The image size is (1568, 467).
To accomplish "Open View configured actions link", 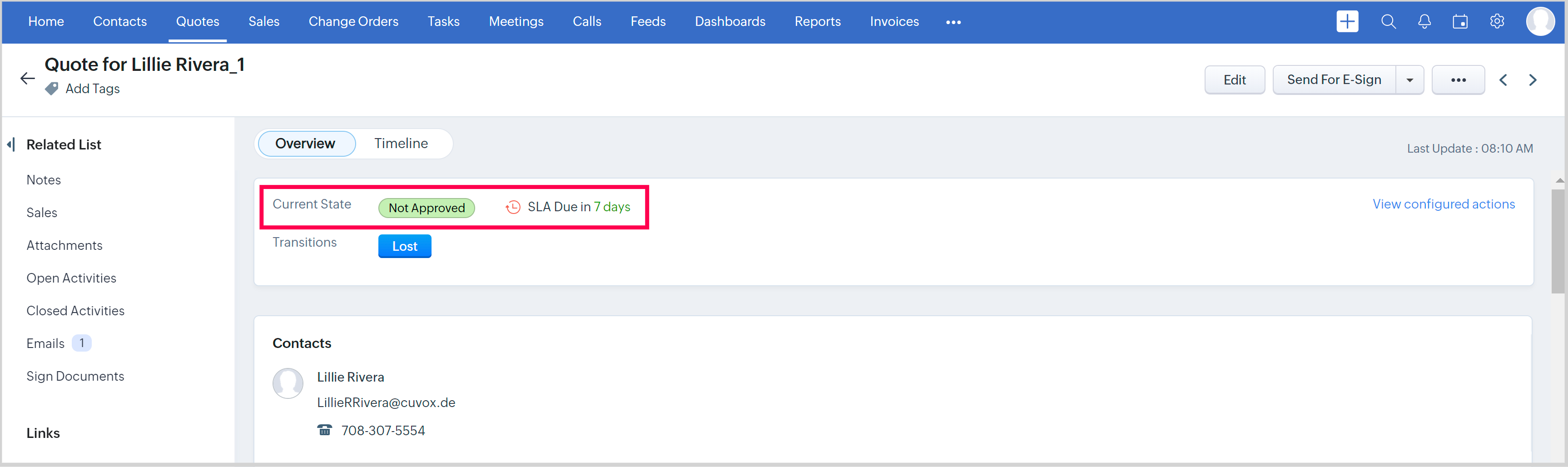I will (1443, 204).
